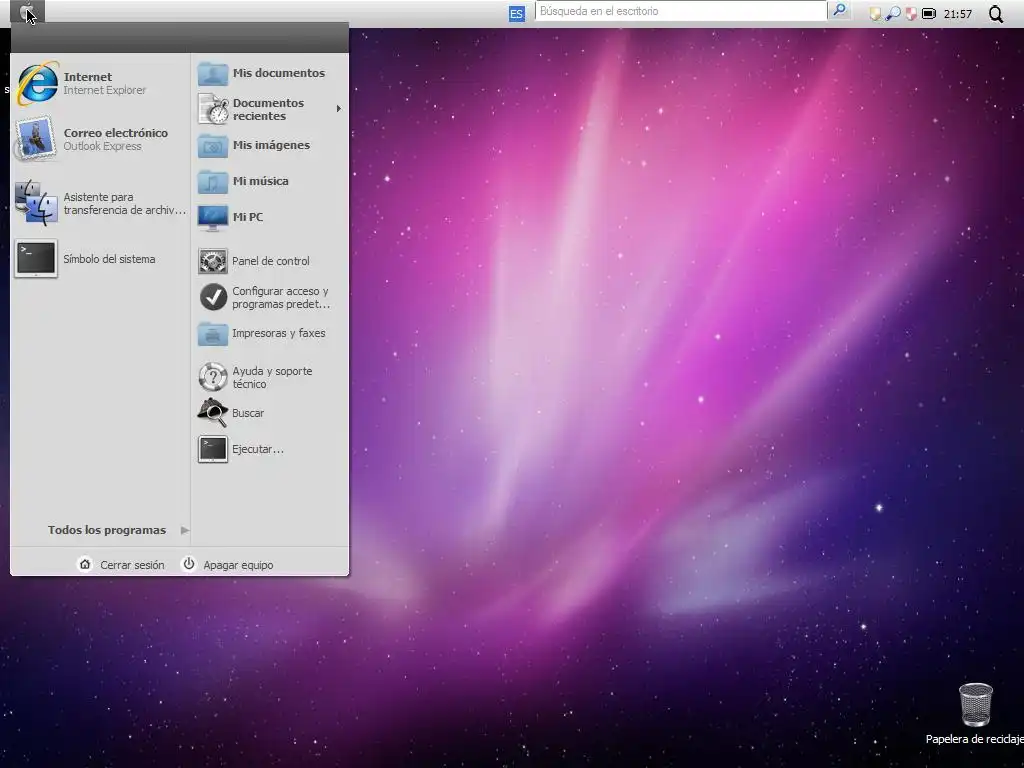Click magnifier tray icon beside shield
Screen dimensions: 1024x768
[x=893, y=14]
